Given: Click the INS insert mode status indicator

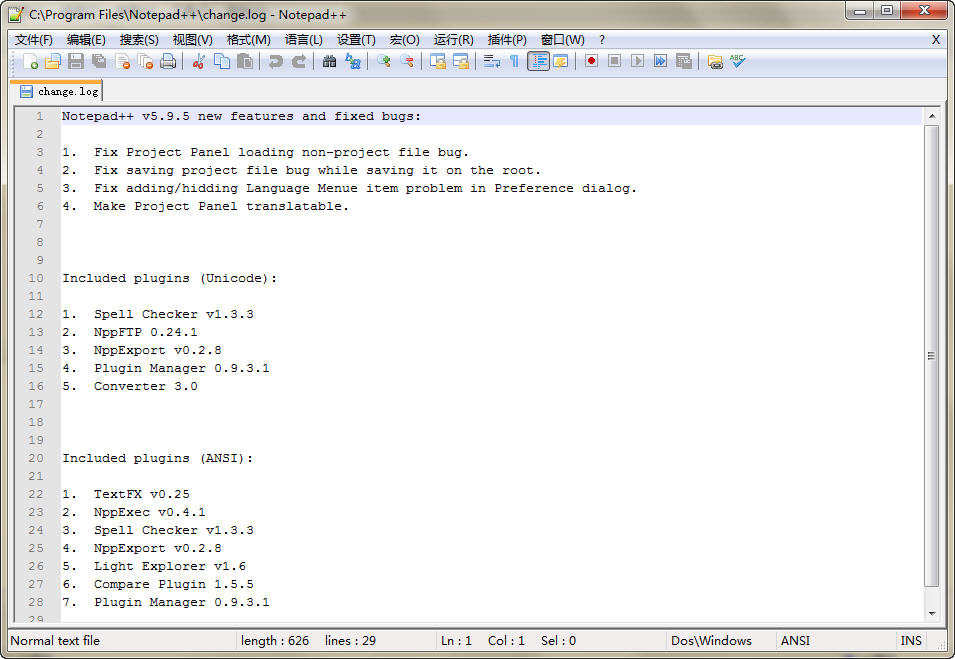Looking at the screenshot, I should coord(911,641).
